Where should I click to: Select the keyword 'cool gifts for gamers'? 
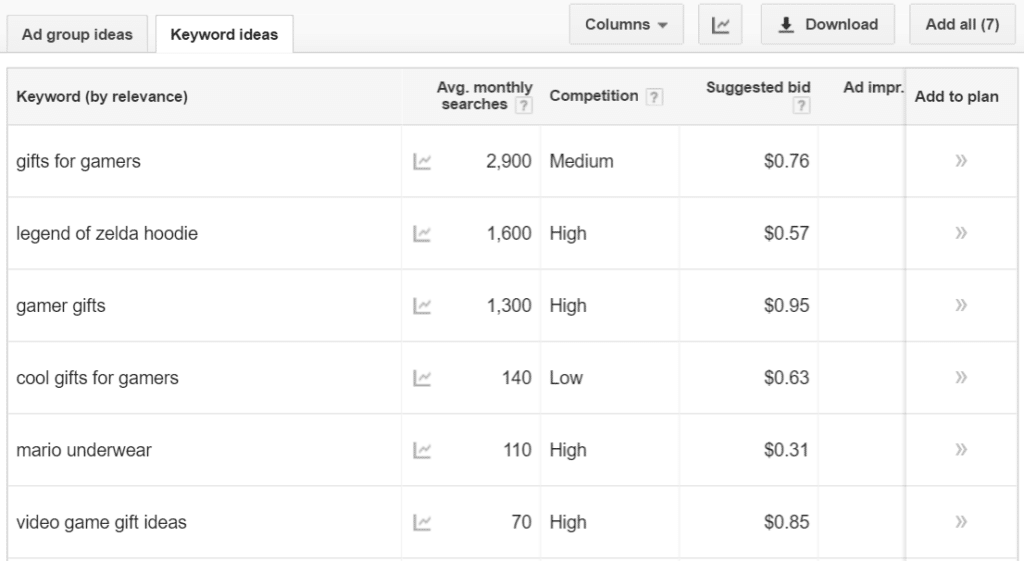(x=97, y=378)
